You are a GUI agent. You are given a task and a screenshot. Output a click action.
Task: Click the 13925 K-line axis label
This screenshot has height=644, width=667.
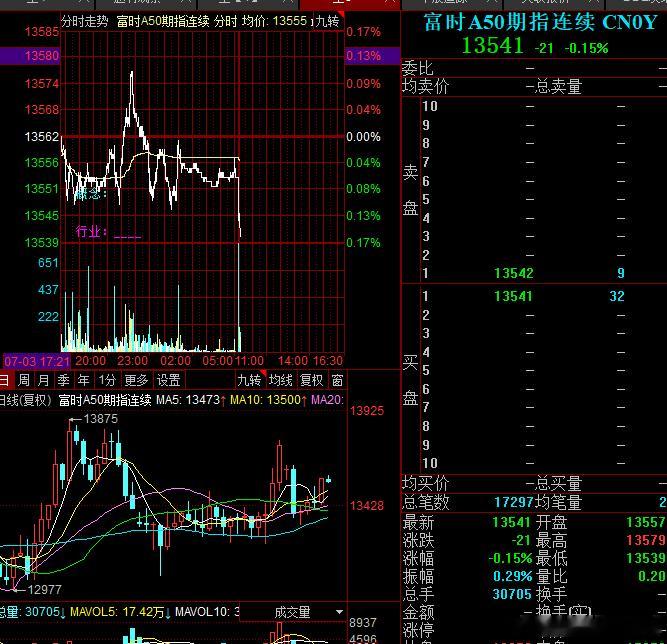(x=367, y=411)
